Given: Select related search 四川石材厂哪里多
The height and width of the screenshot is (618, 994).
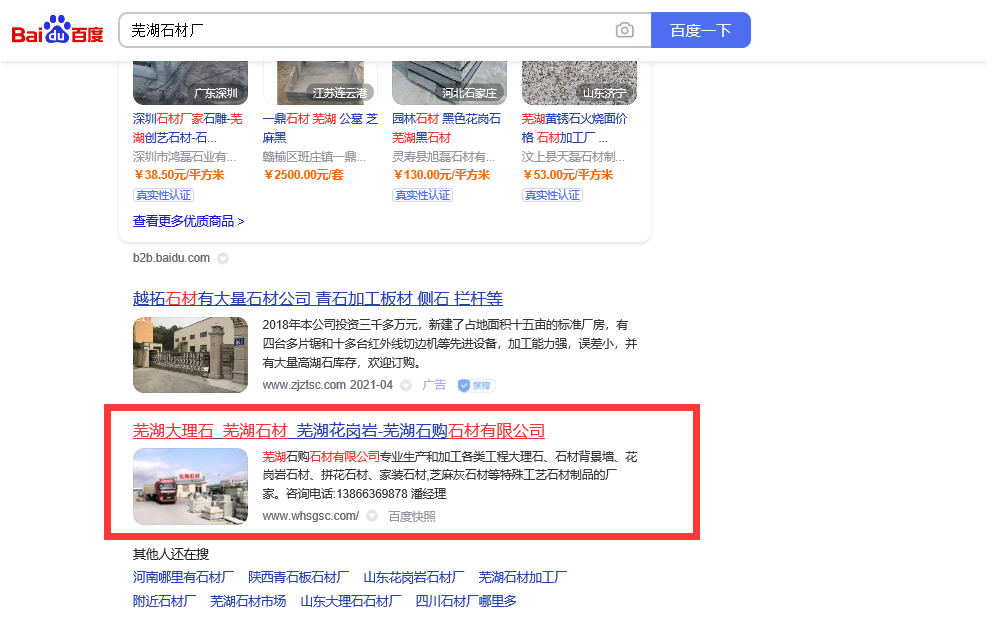Looking at the screenshot, I should point(466,601).
